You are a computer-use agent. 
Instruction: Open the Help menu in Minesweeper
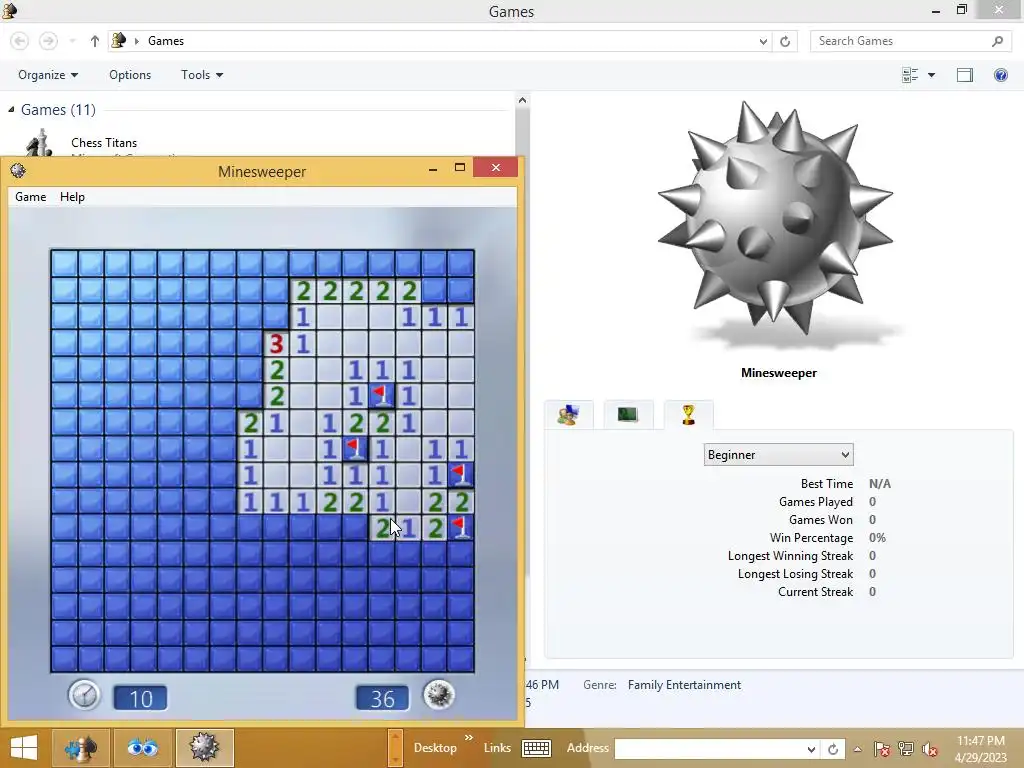(x=72, y=197)
